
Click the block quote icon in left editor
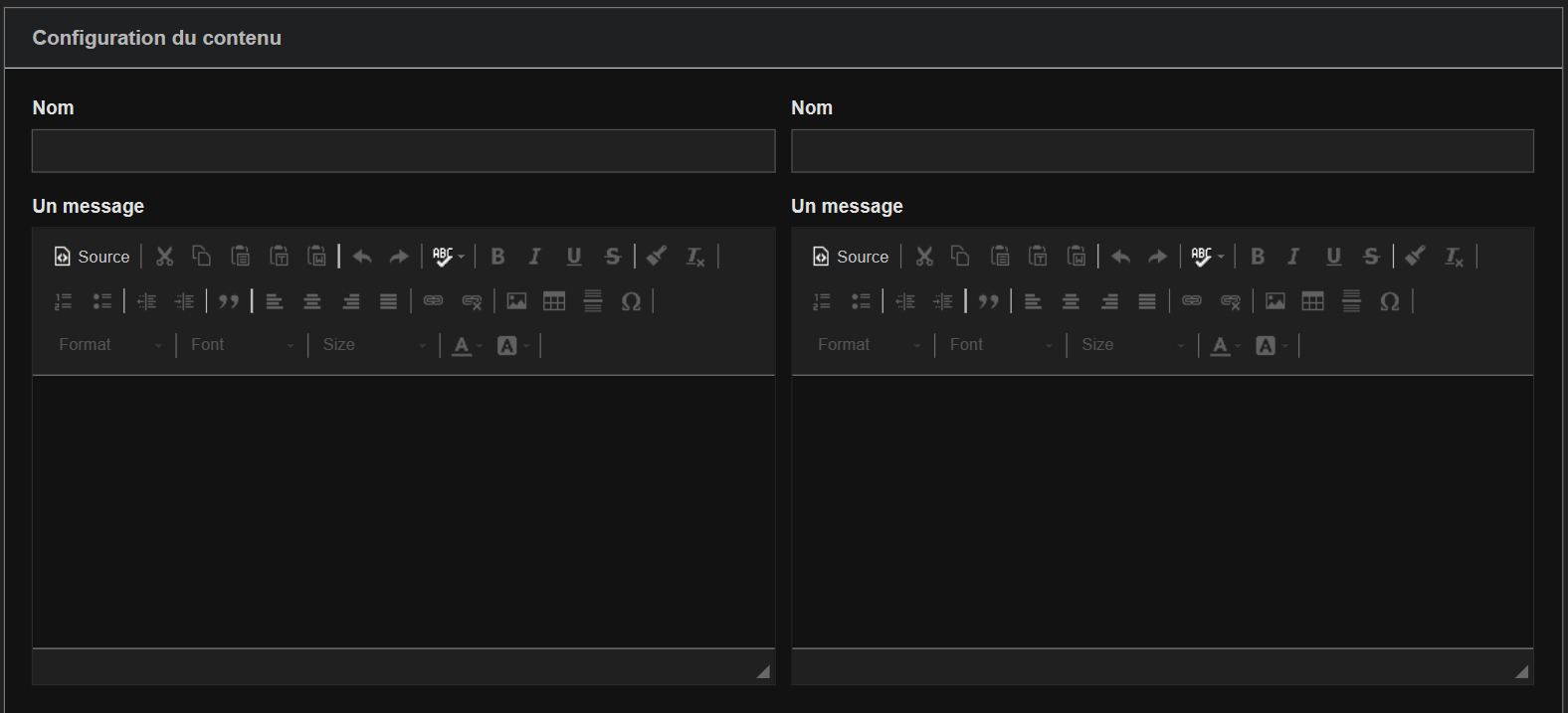(229, 301)
